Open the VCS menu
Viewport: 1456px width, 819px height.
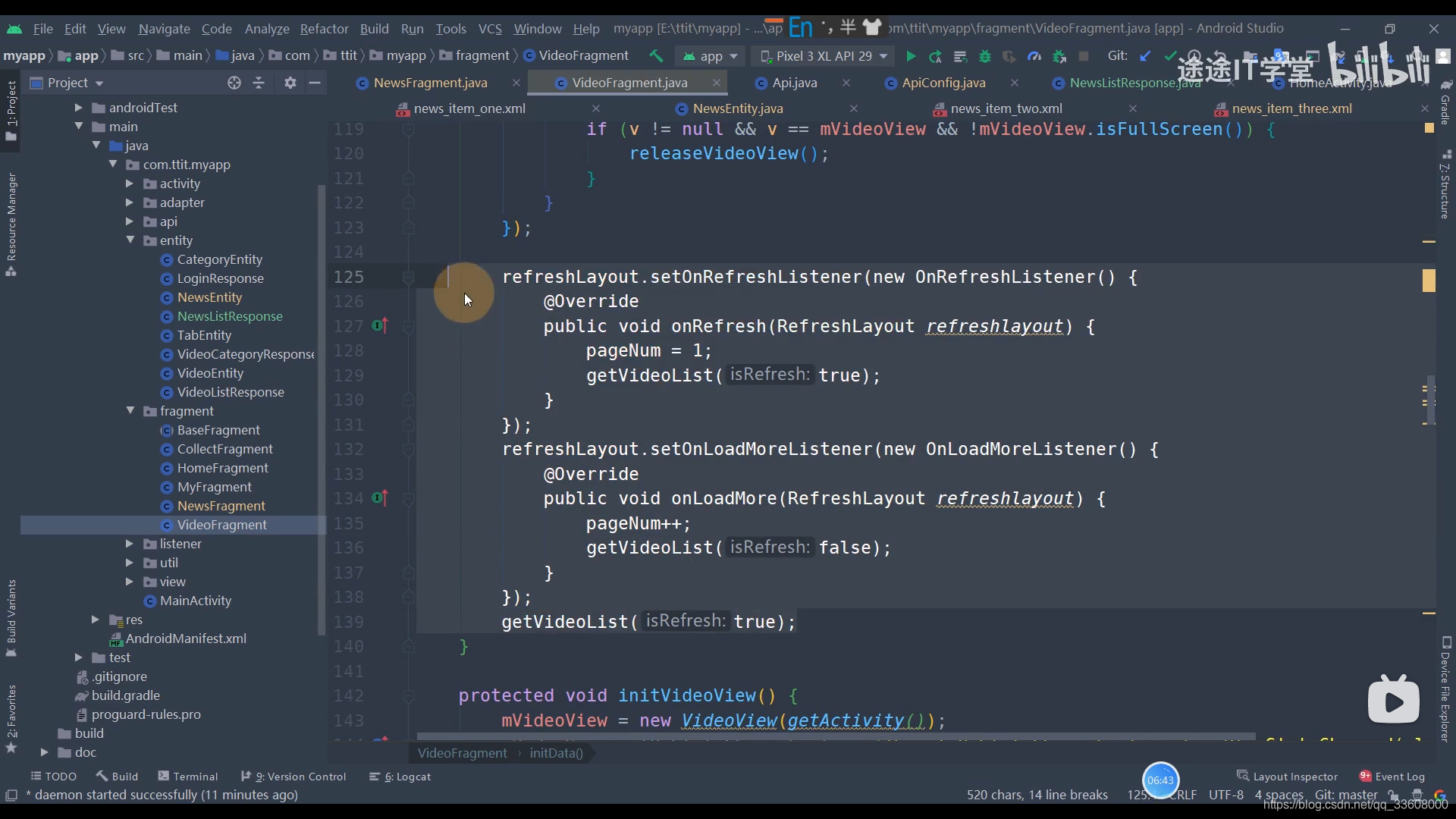(x=490, y=29)
